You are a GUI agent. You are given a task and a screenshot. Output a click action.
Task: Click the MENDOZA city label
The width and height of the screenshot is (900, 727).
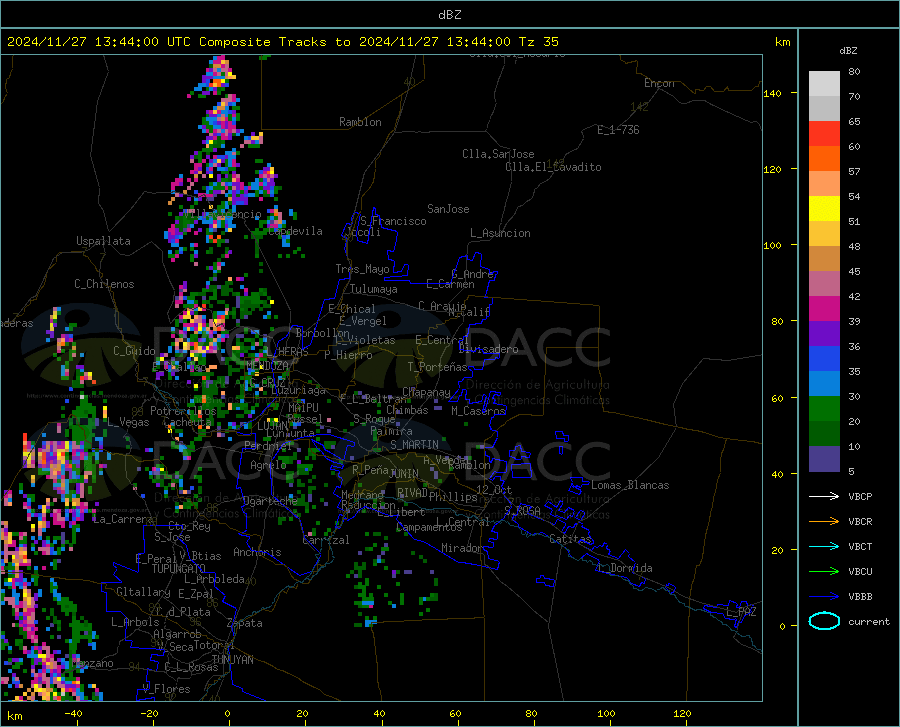click(x=267, y=366)
